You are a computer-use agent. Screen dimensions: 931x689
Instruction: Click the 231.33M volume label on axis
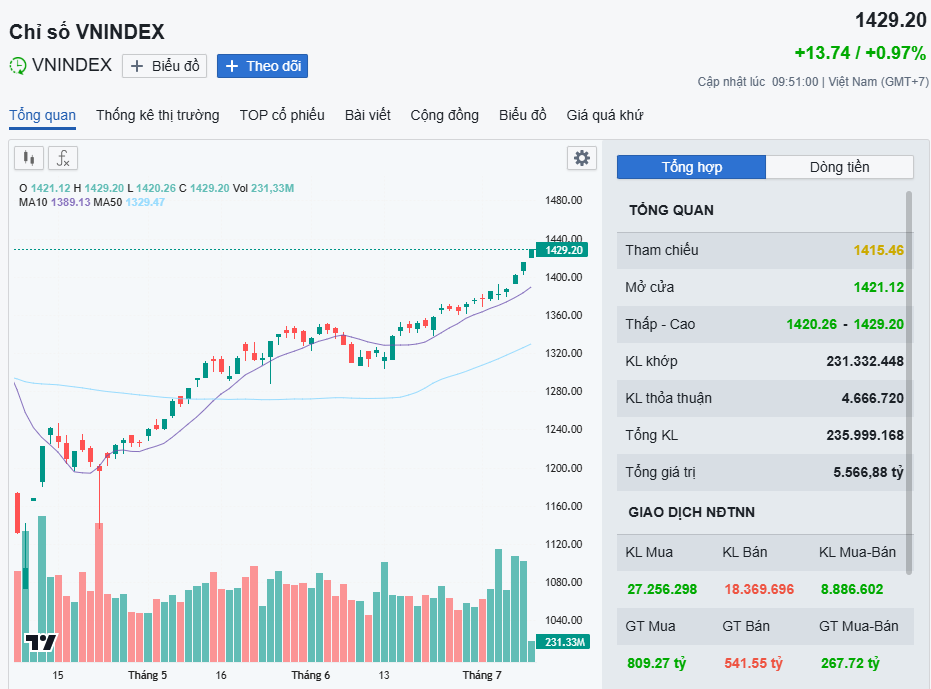pos(563,642)
